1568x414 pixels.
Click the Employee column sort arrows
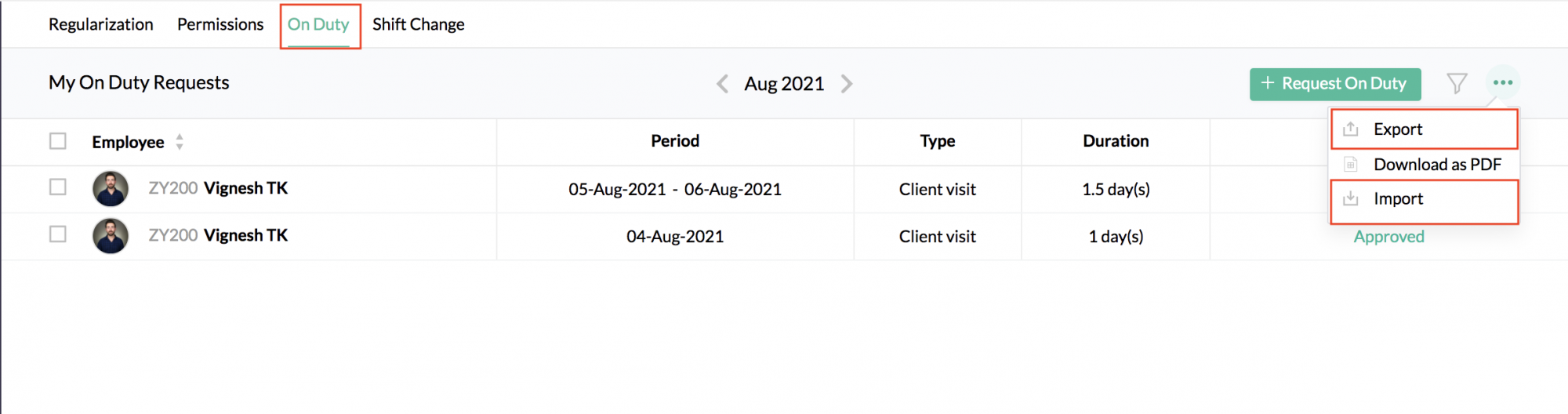(x=180, y=141)
